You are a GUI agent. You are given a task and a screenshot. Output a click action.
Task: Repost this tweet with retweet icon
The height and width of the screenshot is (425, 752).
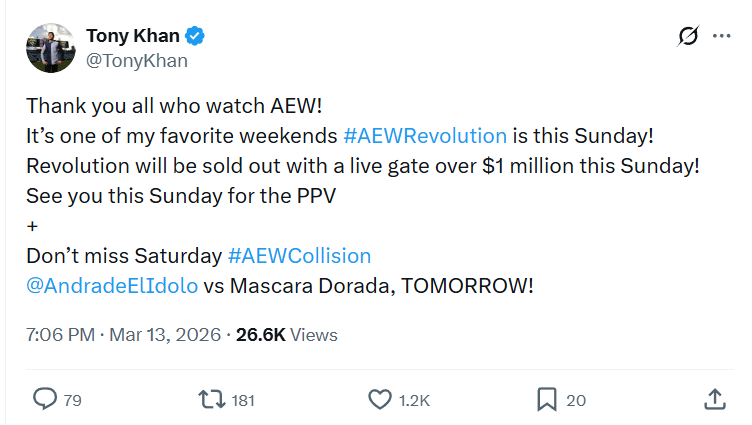click(211, 399)
